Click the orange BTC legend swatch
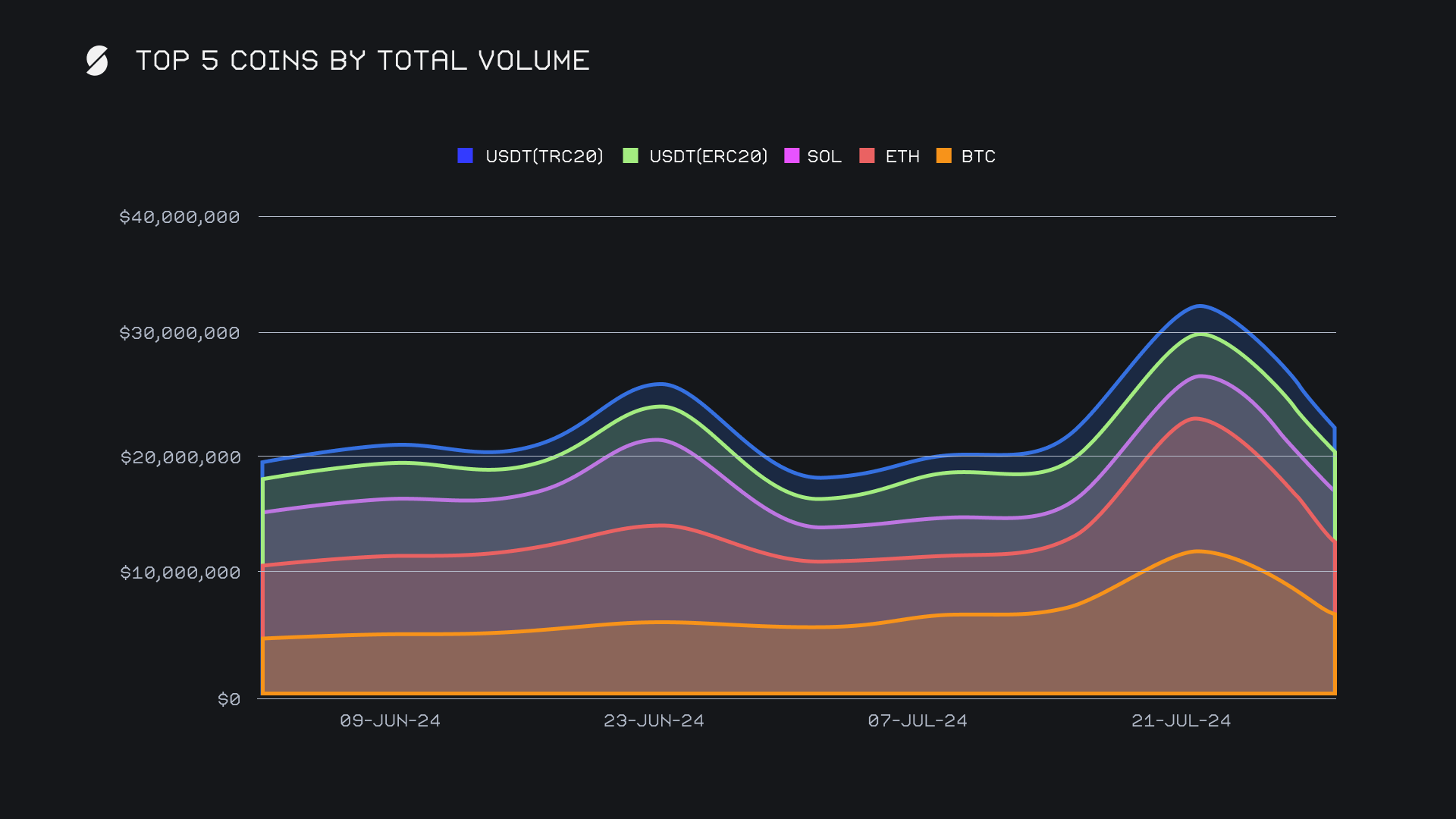This screenshot has height=819, width=1456. point(944,155)
